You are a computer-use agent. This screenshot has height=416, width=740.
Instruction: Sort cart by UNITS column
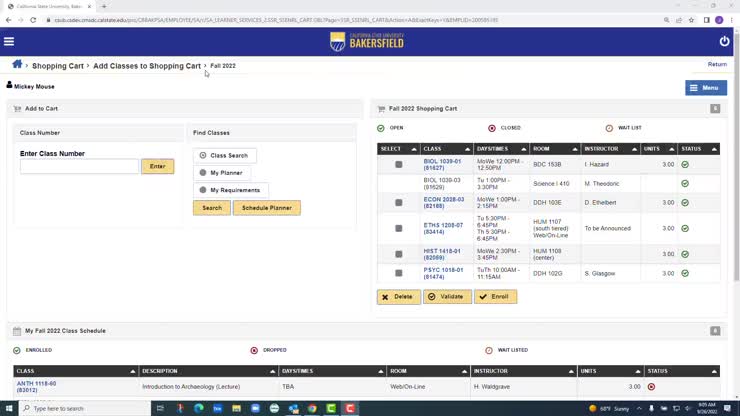659,149
